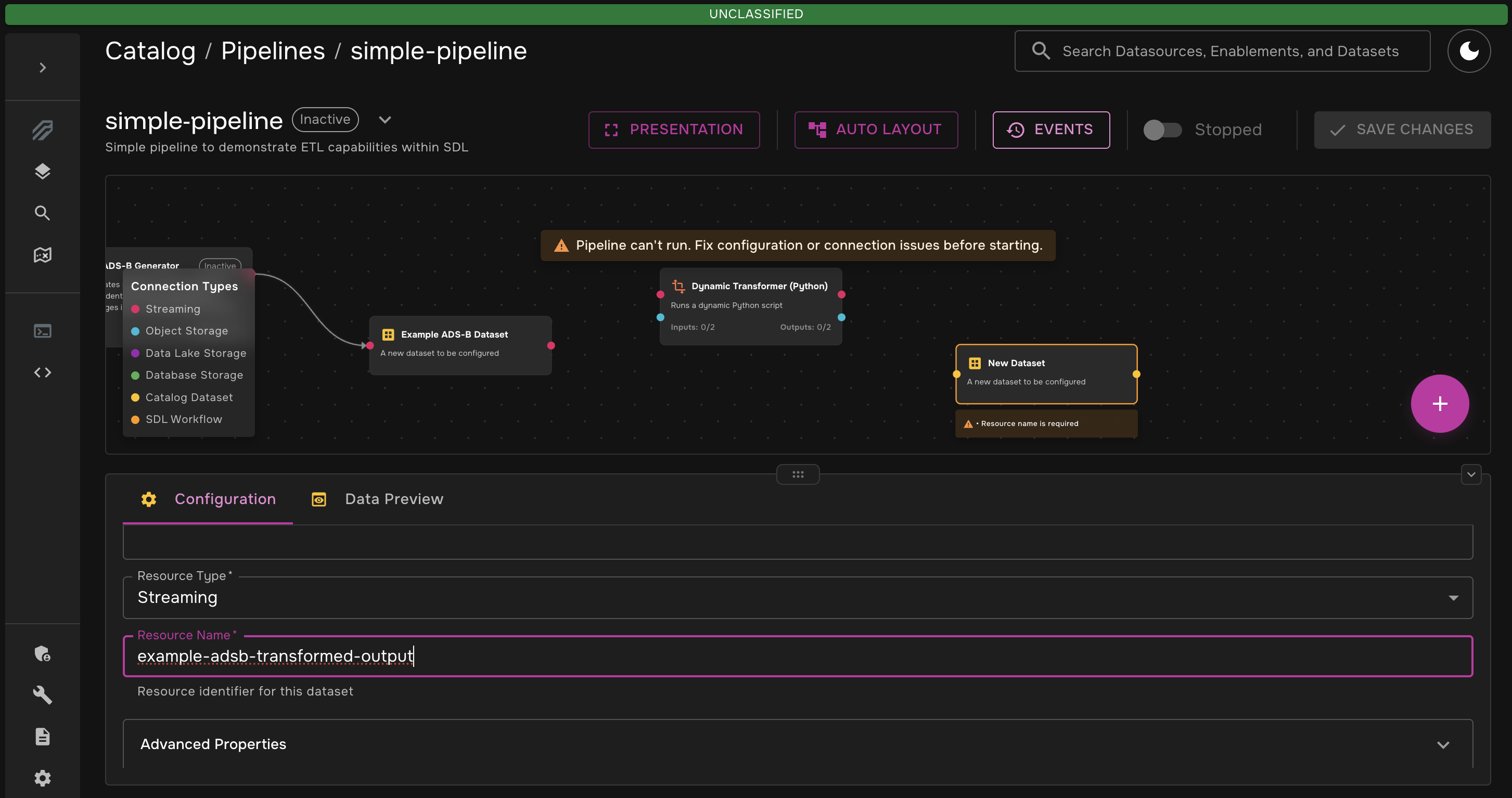Click the top-left pink input port of Dynamic Transformer
The image size is (1512, 798).
tap(660, 294)
